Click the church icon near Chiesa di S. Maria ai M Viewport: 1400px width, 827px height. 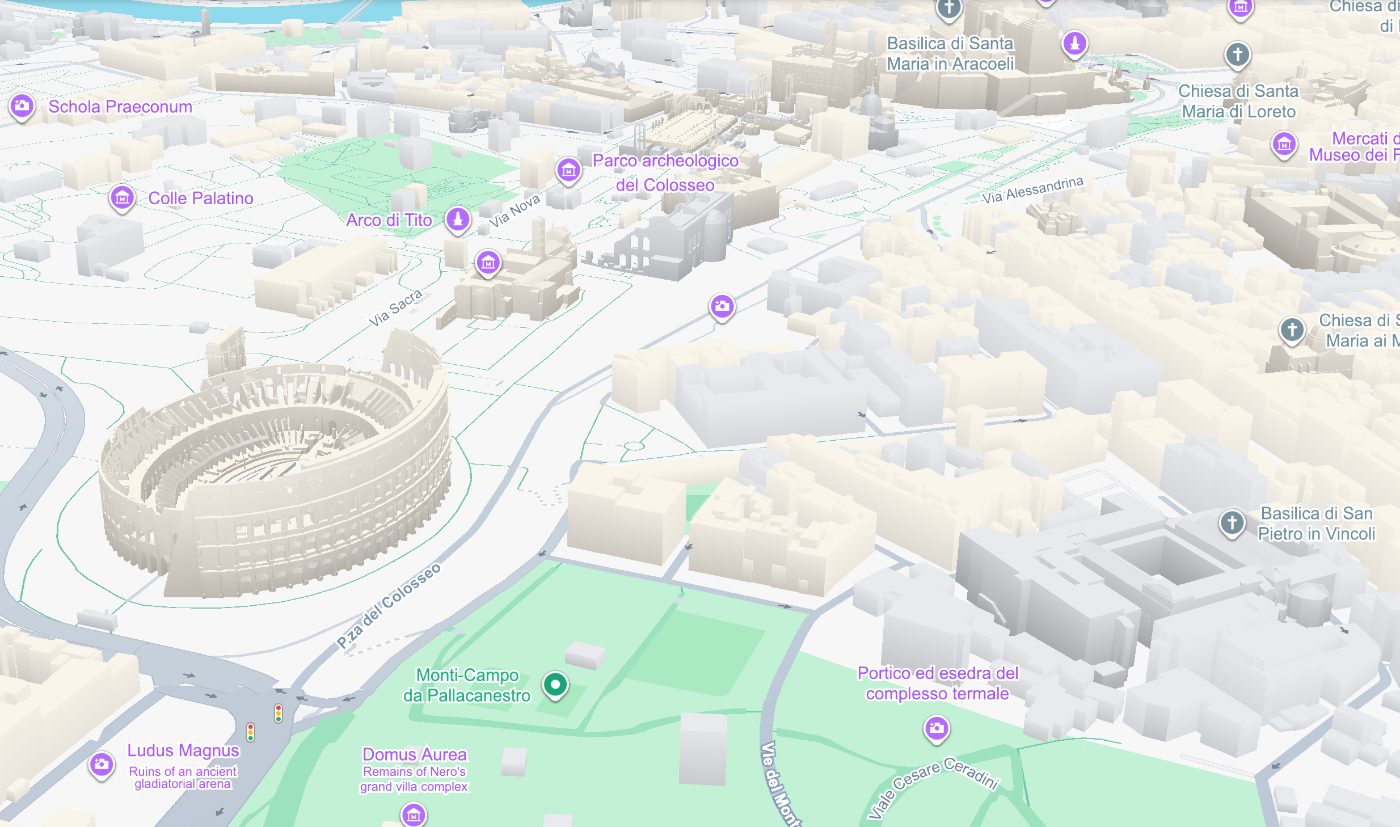point(1292,329)
